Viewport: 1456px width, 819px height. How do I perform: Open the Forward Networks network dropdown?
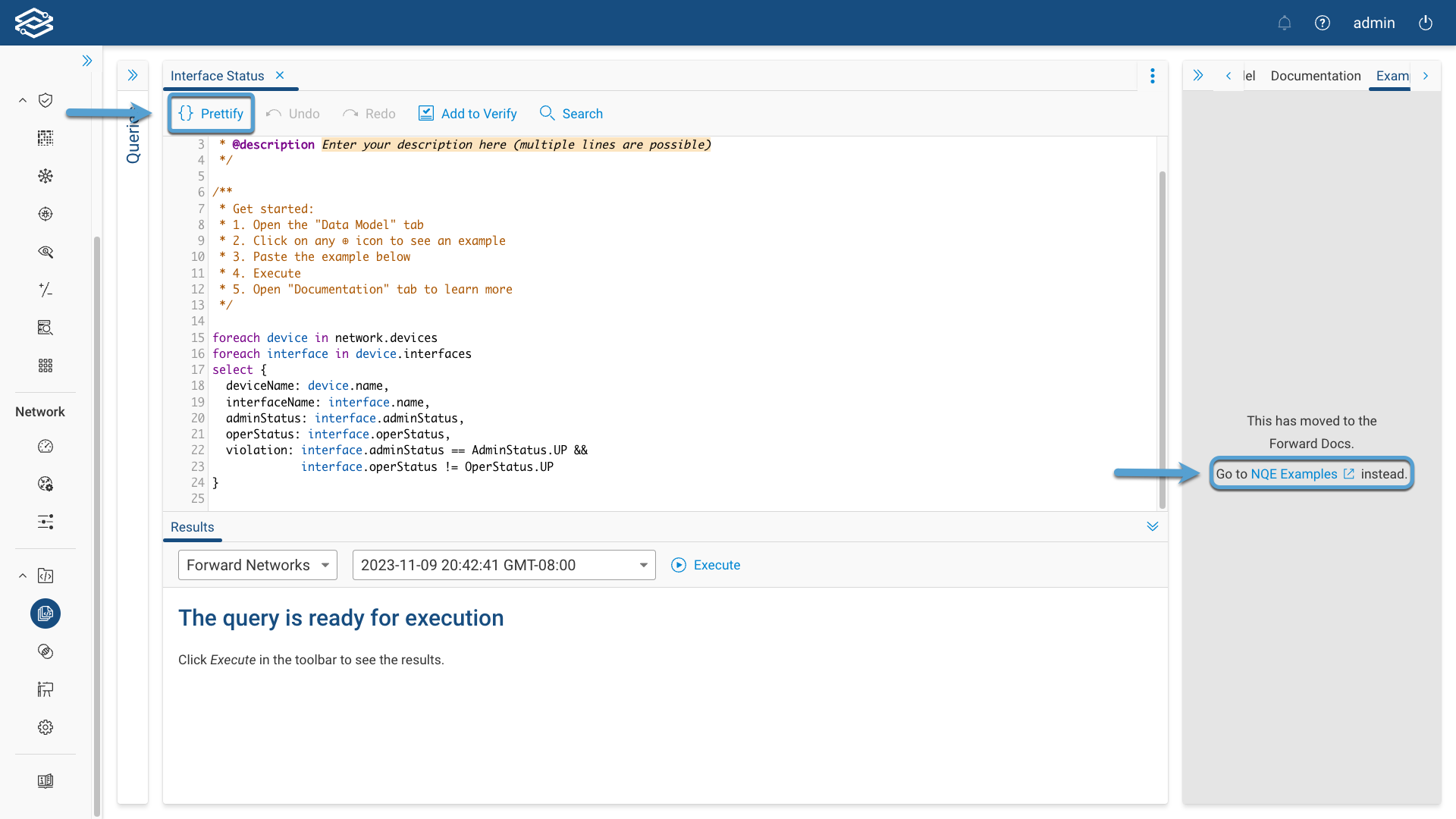[x=257, y=564]
